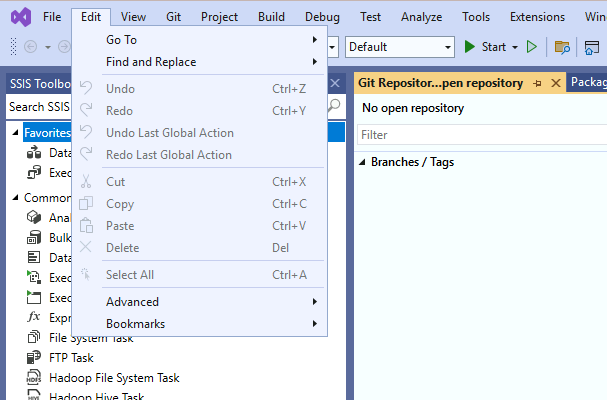Open the dropdown arrow left of the Default box
Viewport: 607px width, 400px height.
point(333,47)
